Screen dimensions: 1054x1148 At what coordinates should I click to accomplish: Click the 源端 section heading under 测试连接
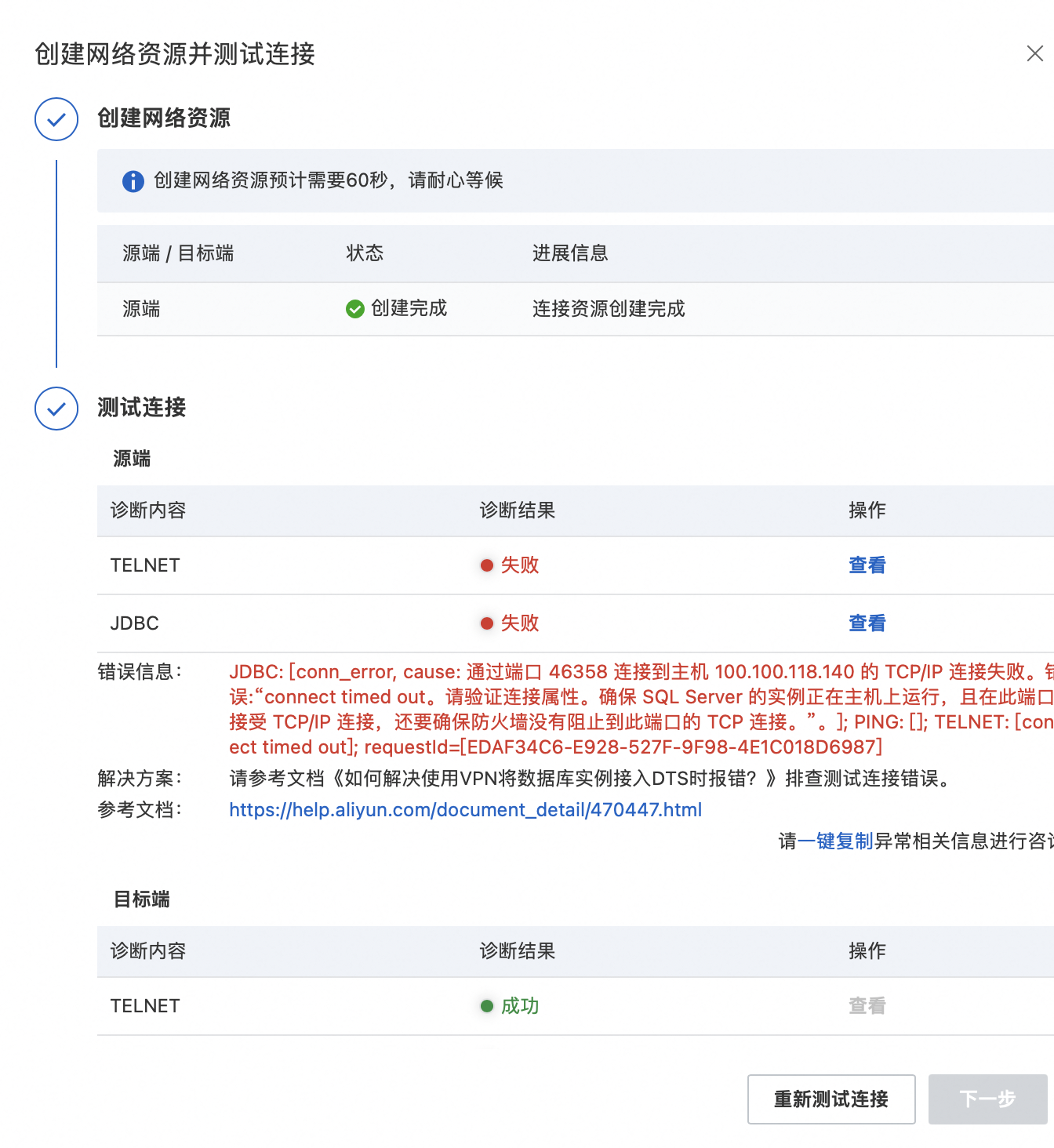[x=132, y=459]
